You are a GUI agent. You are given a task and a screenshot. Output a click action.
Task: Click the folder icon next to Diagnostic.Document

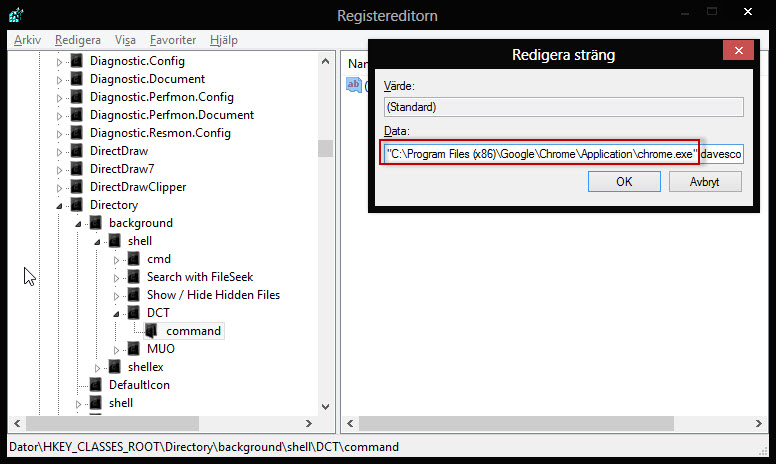pyautogui.click(x=77, y=79)
